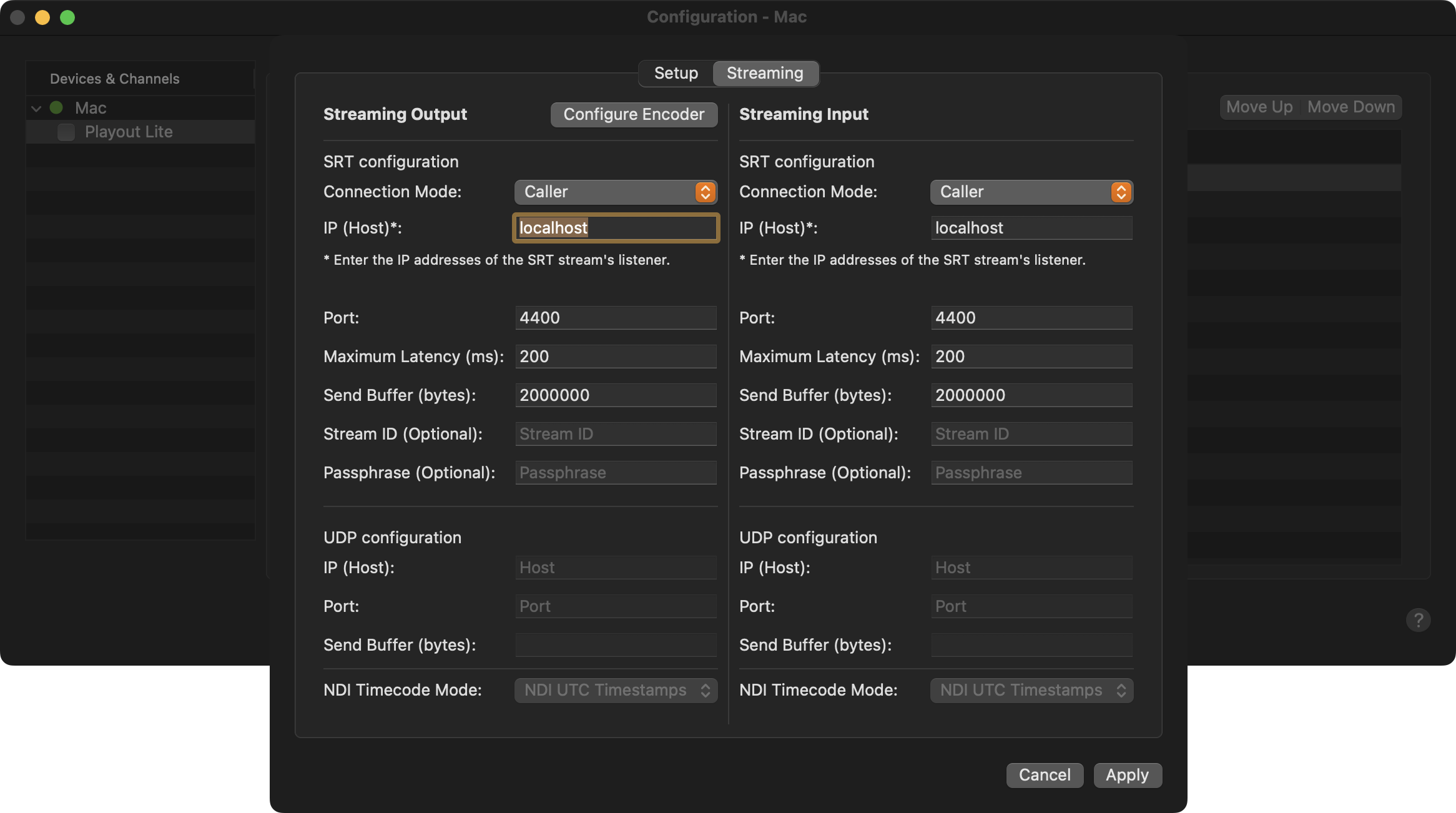
Task: Click Streaming Output SRT Port field
Action: pyautogui.click(x=616, y=318)
